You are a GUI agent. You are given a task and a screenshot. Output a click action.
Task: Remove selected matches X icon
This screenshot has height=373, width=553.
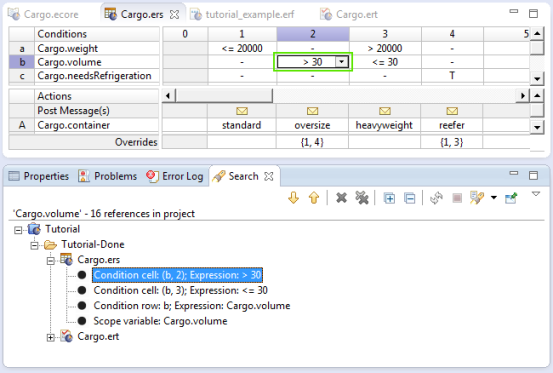coord(341,198)
